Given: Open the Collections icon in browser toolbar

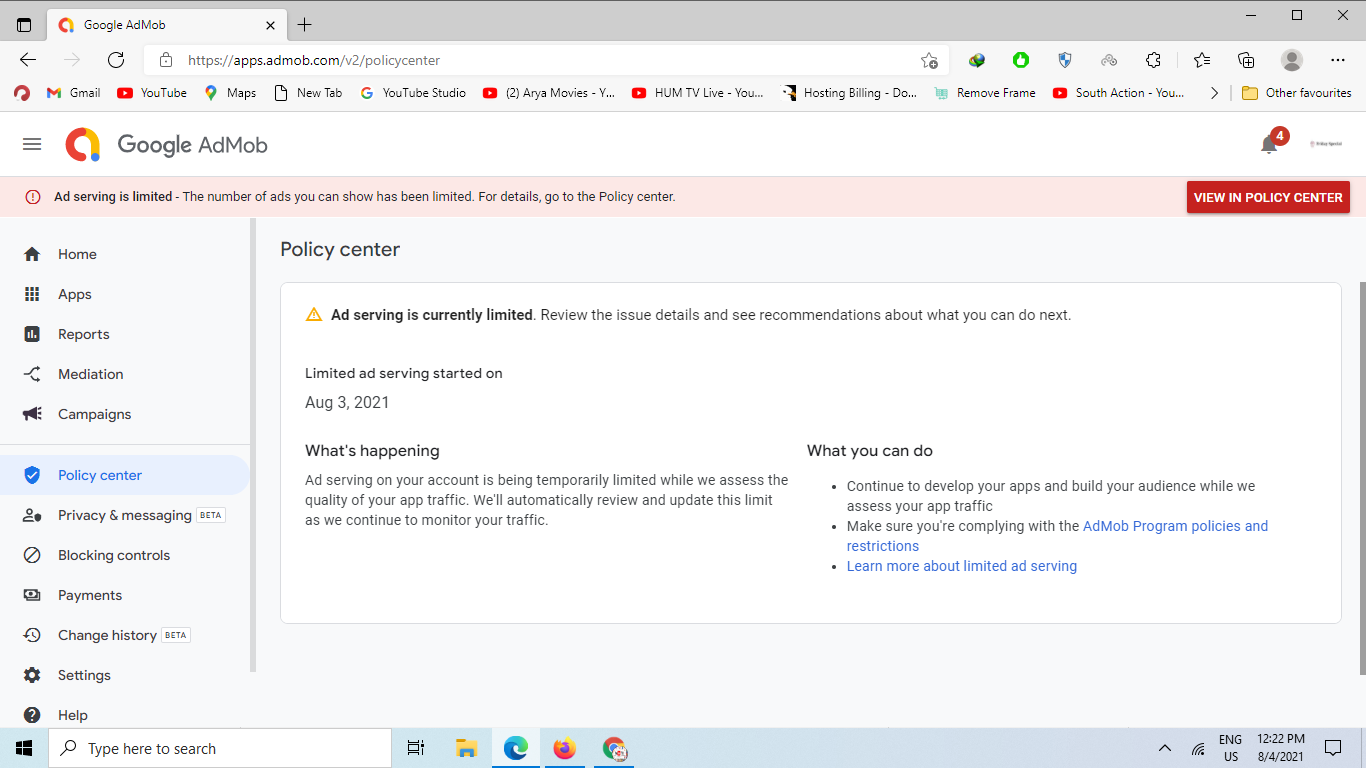Looking at the screenshot, I should tap(1246, 60).
